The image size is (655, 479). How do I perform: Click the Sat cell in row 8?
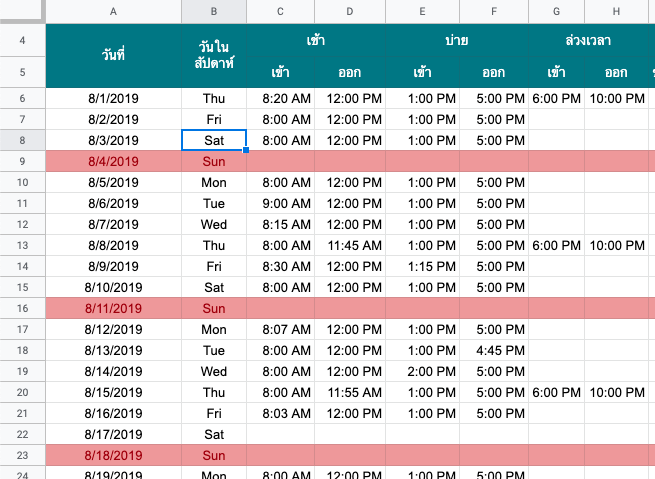(214, 140)
